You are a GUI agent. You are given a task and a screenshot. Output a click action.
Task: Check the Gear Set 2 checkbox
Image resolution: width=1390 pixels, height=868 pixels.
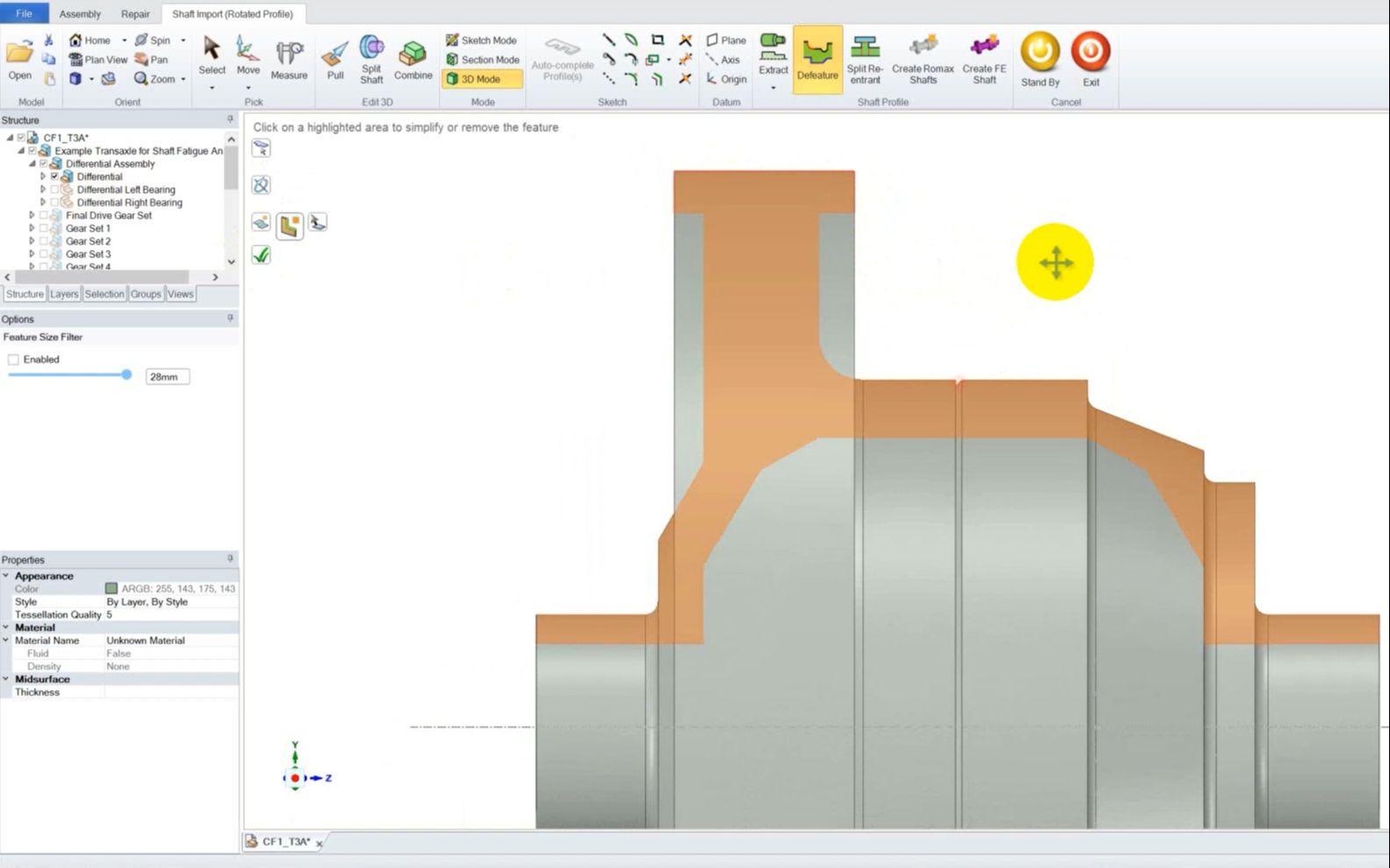[x=43, y=241]
